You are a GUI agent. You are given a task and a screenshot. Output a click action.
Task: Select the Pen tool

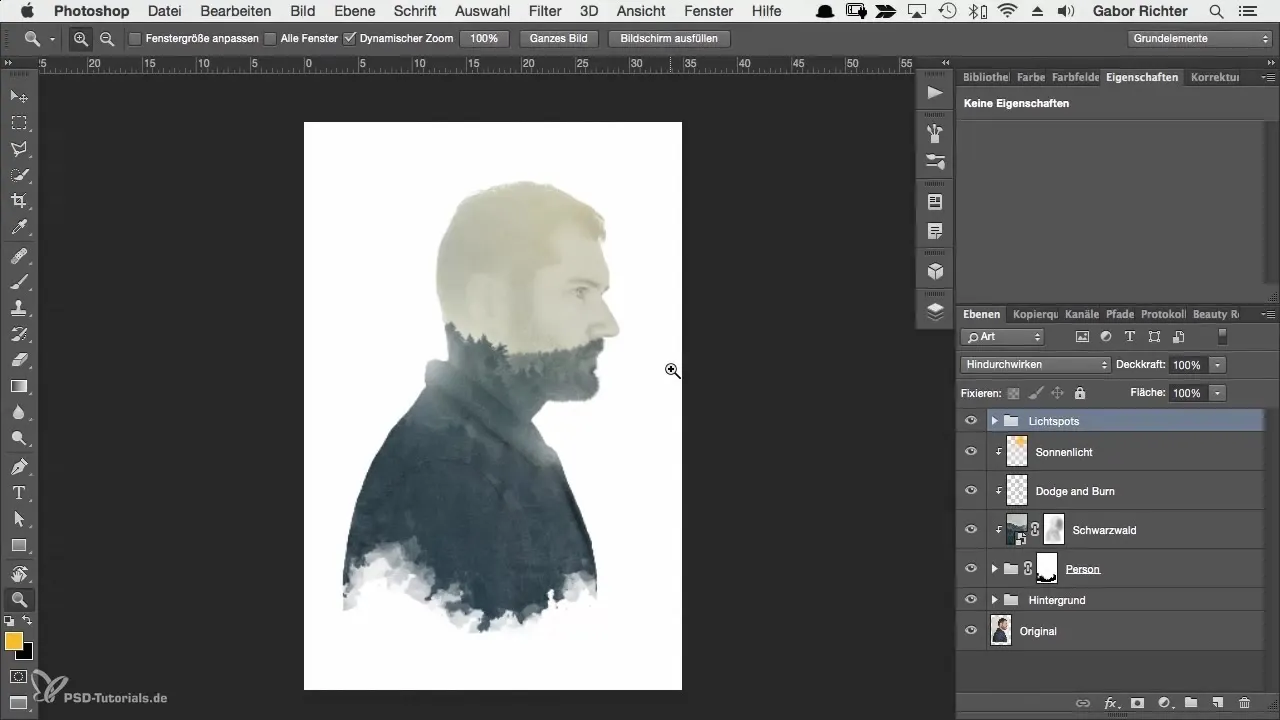coord(19,467)
